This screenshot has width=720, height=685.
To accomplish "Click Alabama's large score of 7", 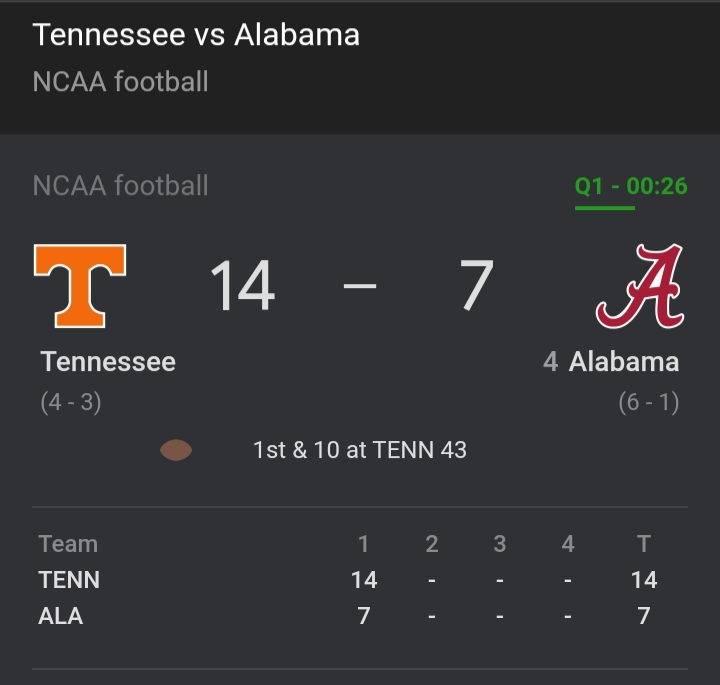I will click(476, 286).
